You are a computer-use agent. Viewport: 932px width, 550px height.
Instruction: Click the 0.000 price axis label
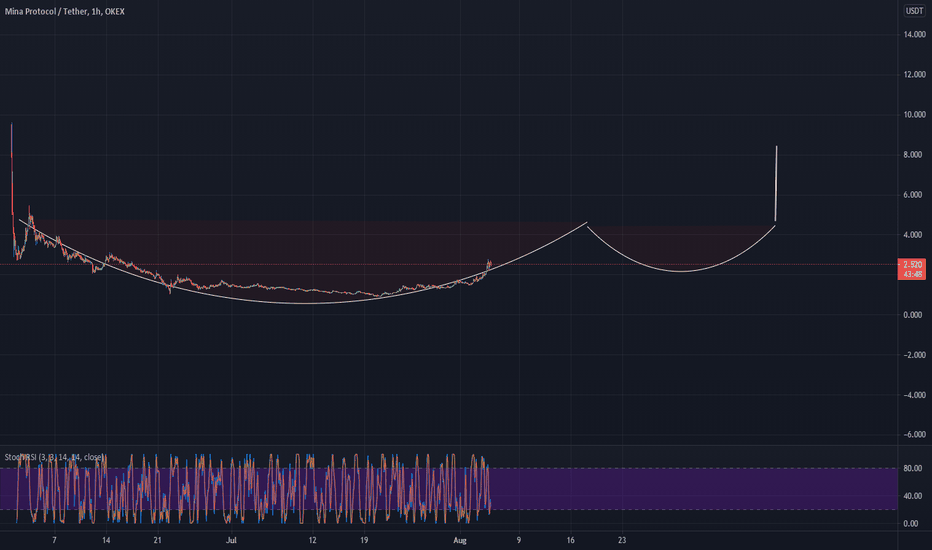point(914,315)
